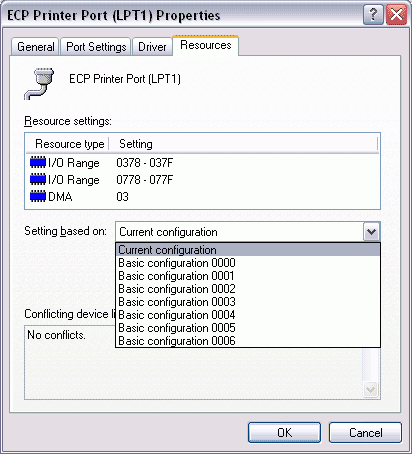Expand the Setting based on dropdown arrow
This screenshot has height=454, width=412.
pos(371,232)
